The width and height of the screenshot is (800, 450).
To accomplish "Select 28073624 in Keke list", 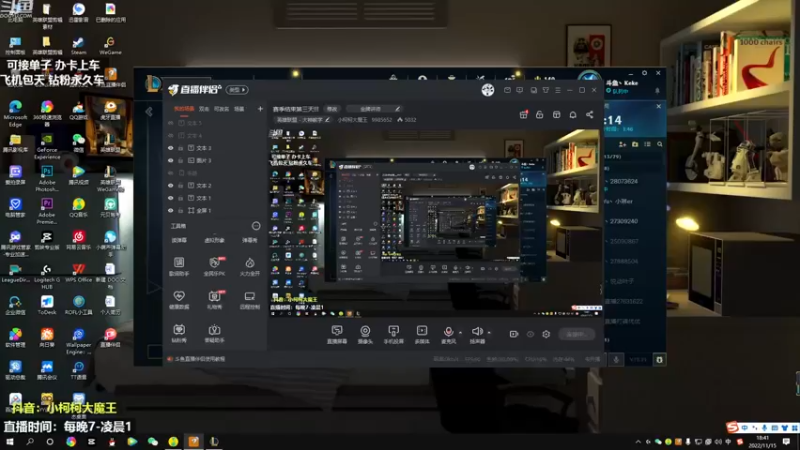I will [623, 181].
